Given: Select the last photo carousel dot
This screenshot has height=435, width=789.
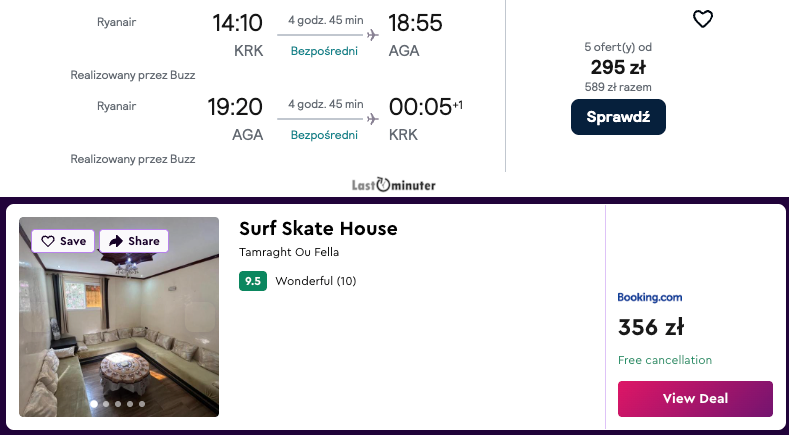Looking at the screenshot, I should pyautogui.click(x=142, y=404).
